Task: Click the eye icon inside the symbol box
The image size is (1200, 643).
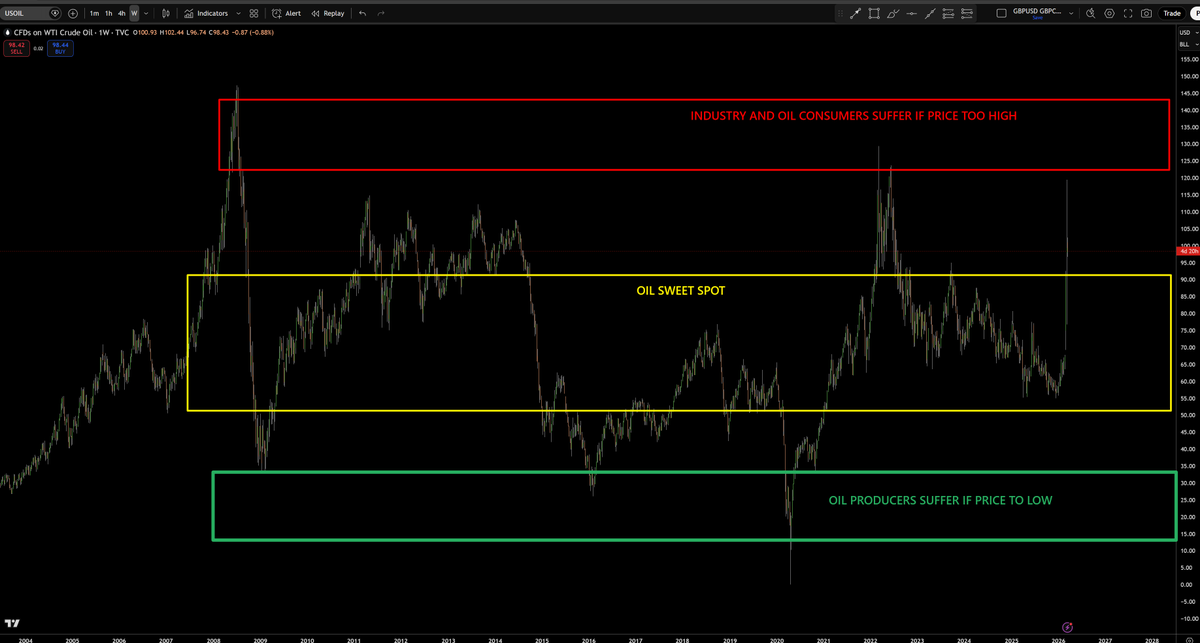Action: (54, 14)
